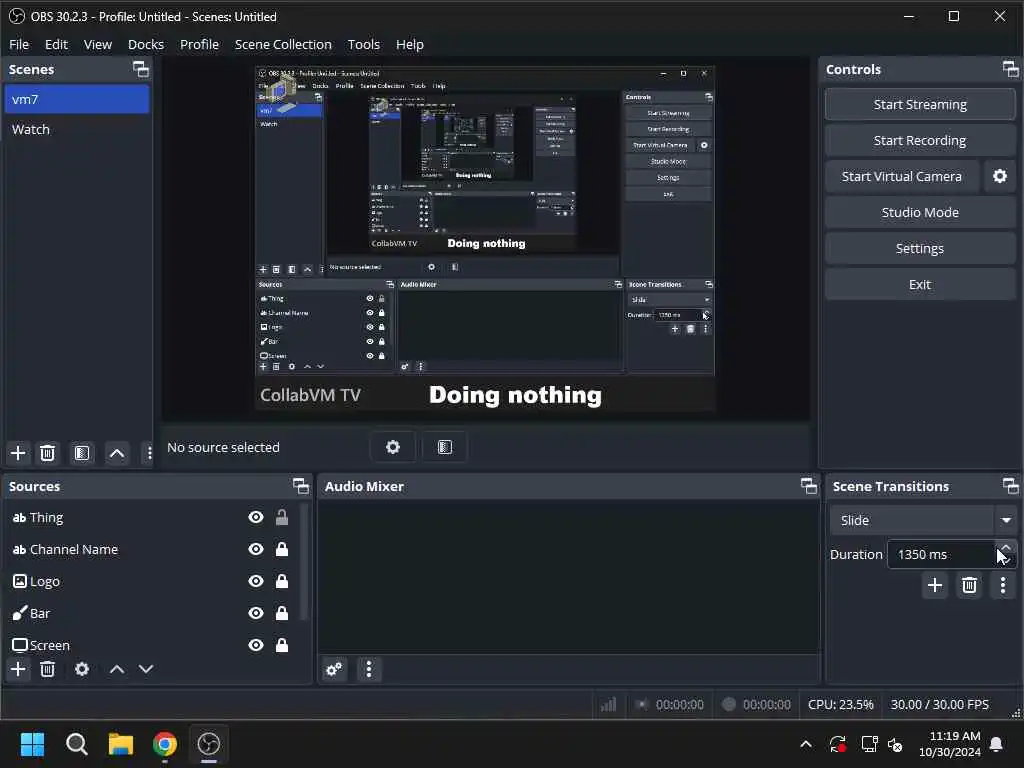Launch File Explorer from taskbar
This screenshot has height=768, width=1024.
tap(121, 744)
